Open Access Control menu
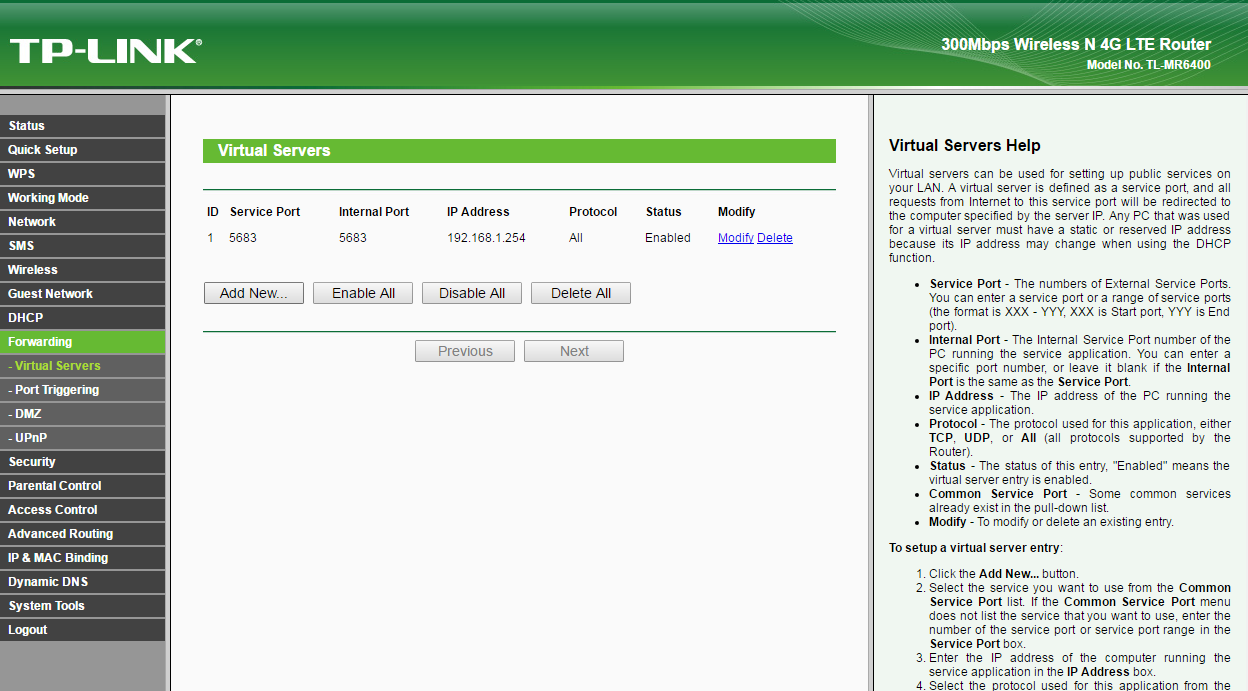 coord(83,510)
